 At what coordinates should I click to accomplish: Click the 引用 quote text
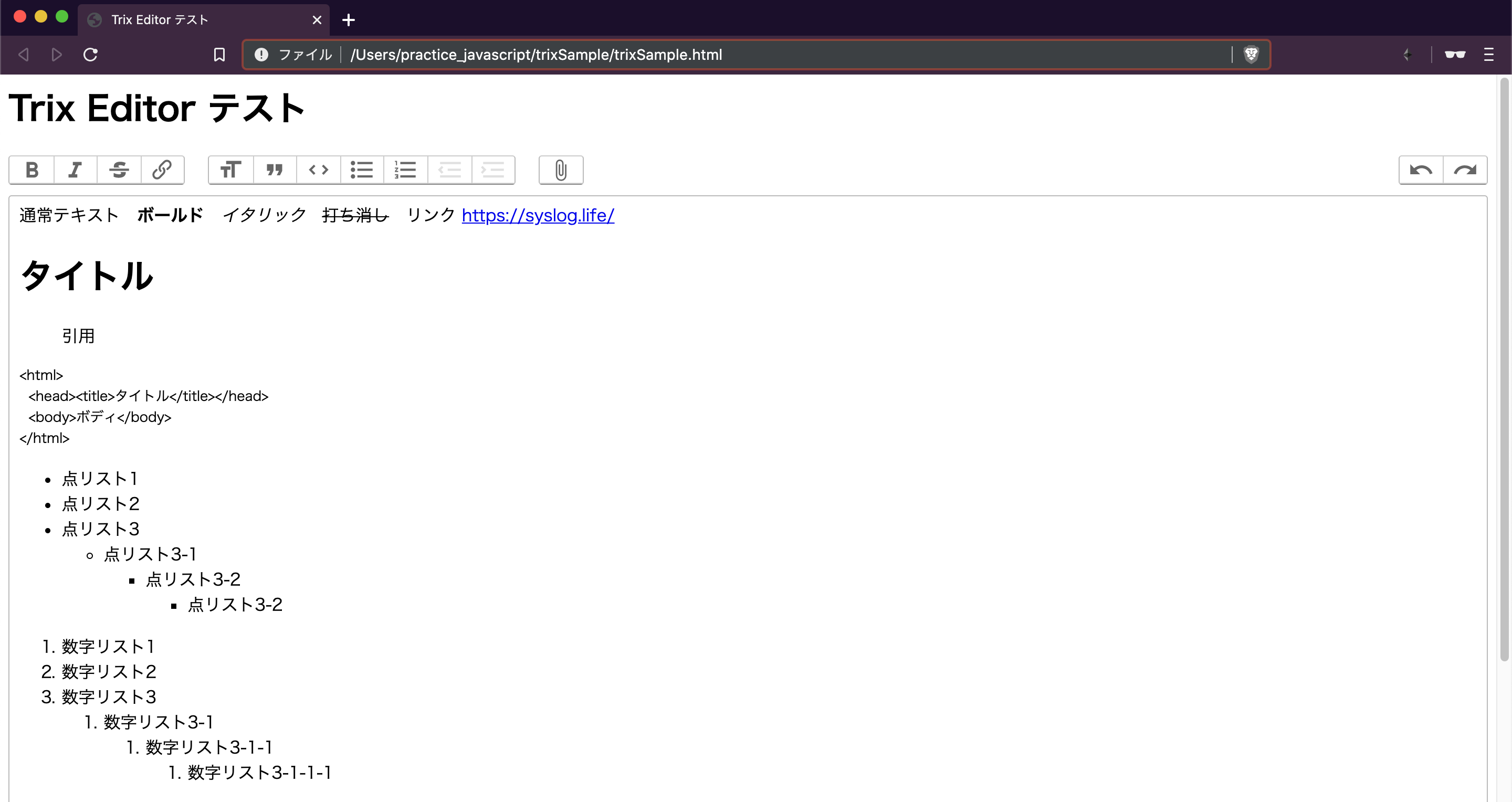point(78,336)
